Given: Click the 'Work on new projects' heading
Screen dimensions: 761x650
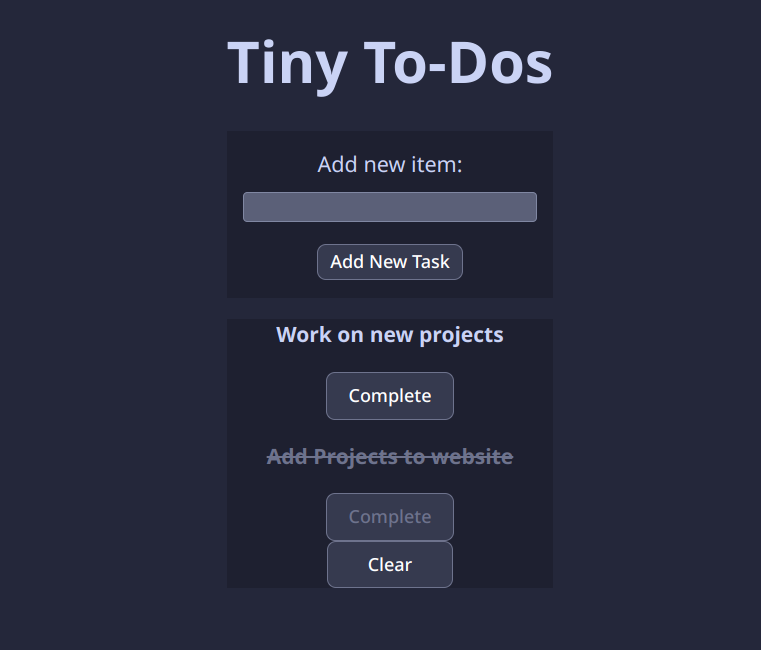Looking at the screenshot, I should click(x=390, y=335).
